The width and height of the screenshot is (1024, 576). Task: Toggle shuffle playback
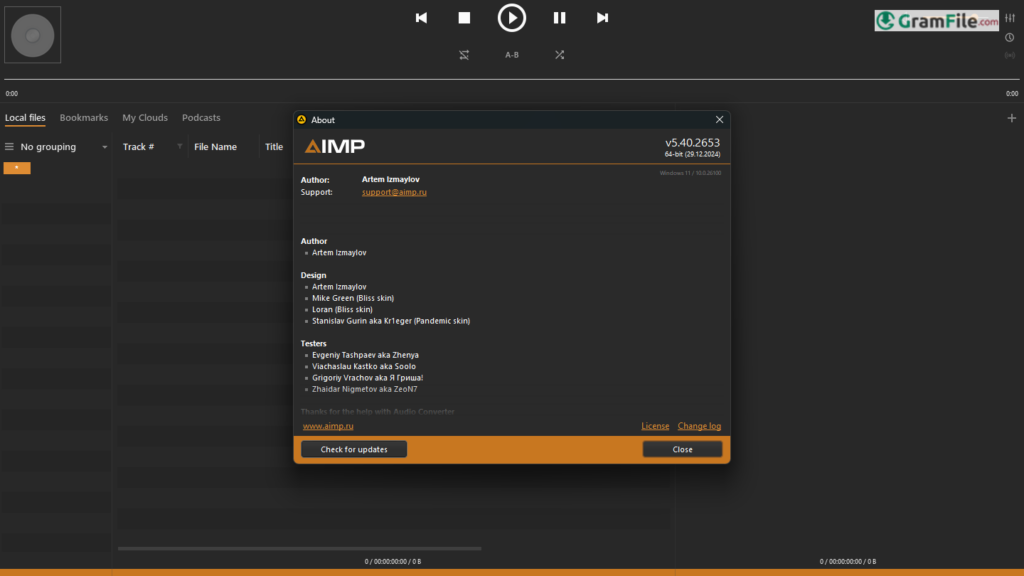click(x=559, y=55)
